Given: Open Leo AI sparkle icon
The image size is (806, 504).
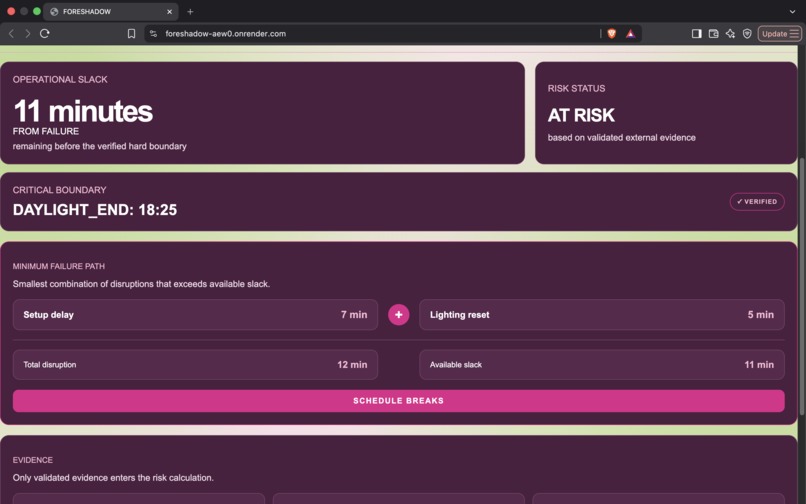Looking at the screenshot, I should pos(730,33).
